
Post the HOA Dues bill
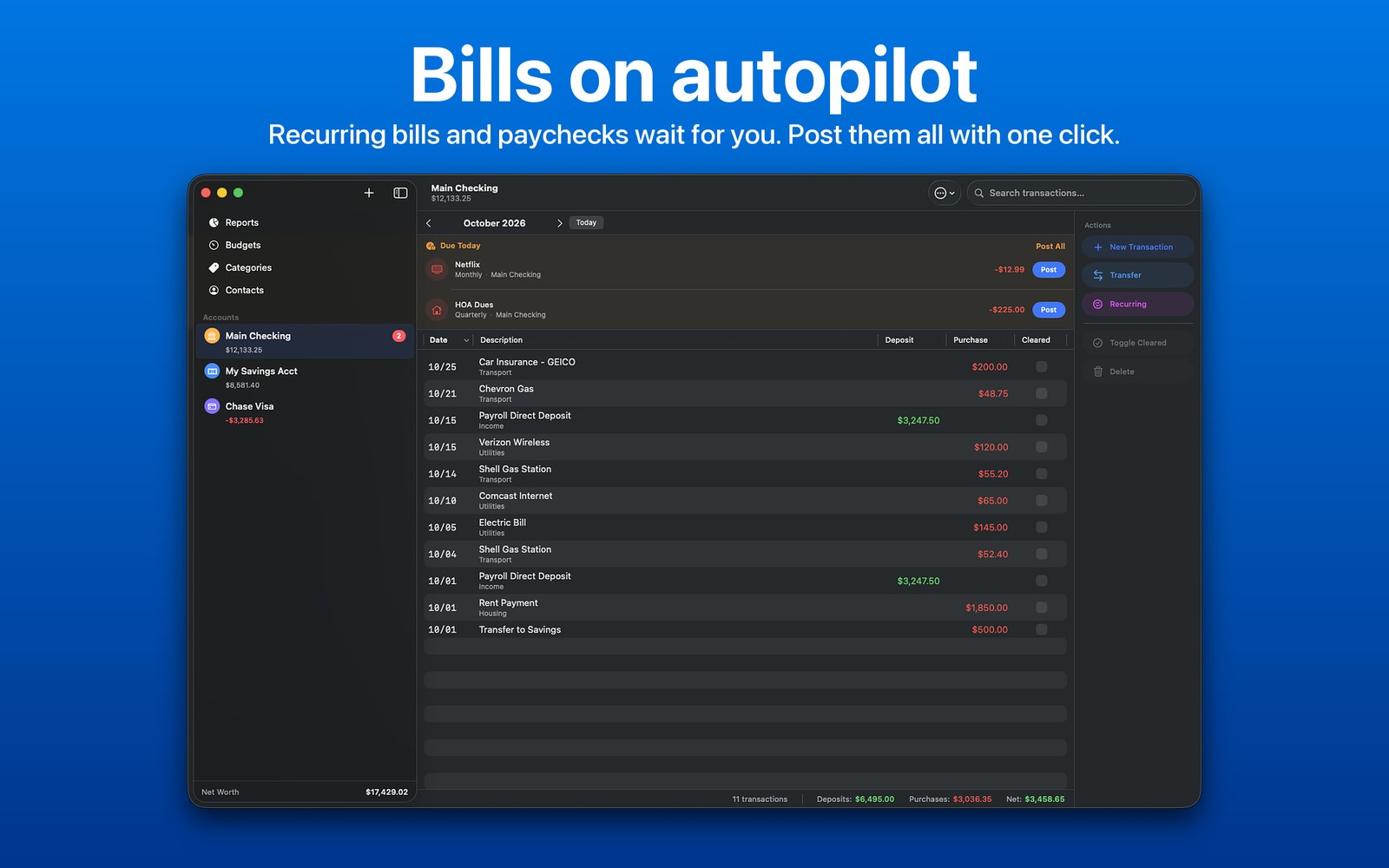[x=1049, y=310]
